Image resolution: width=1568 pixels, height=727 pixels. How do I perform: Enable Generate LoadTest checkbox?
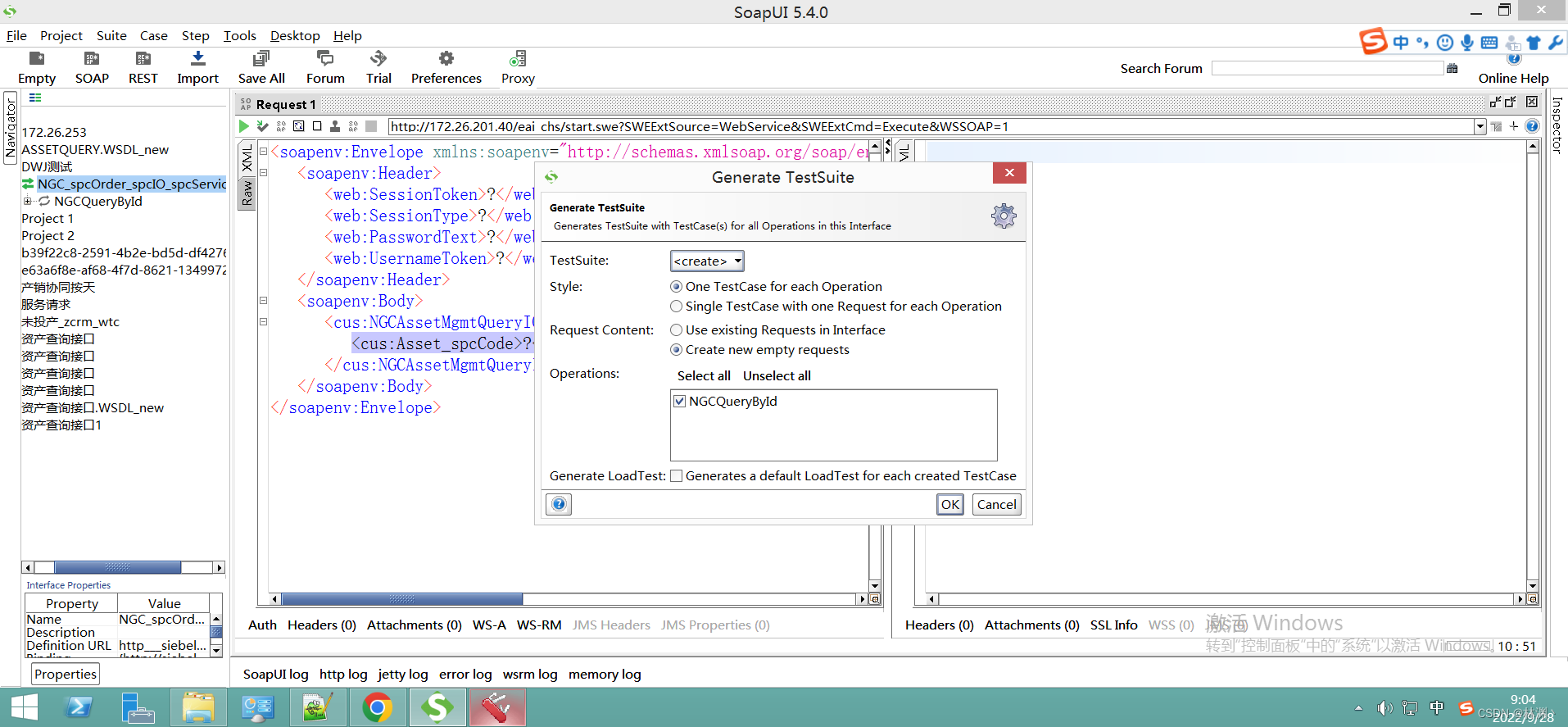pyautogui.click(x=677, y=476)
